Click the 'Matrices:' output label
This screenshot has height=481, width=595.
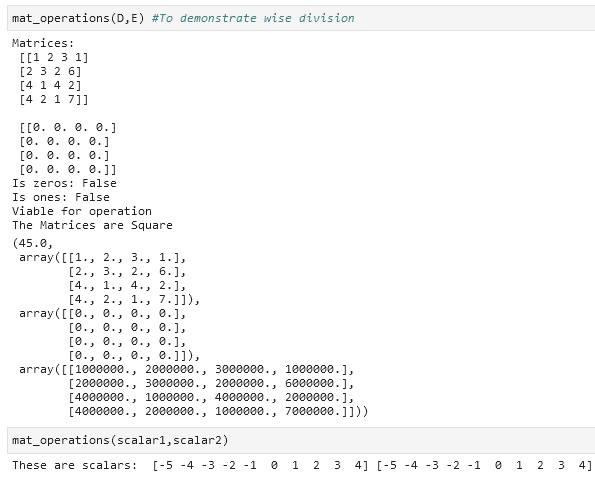point(43,43)
